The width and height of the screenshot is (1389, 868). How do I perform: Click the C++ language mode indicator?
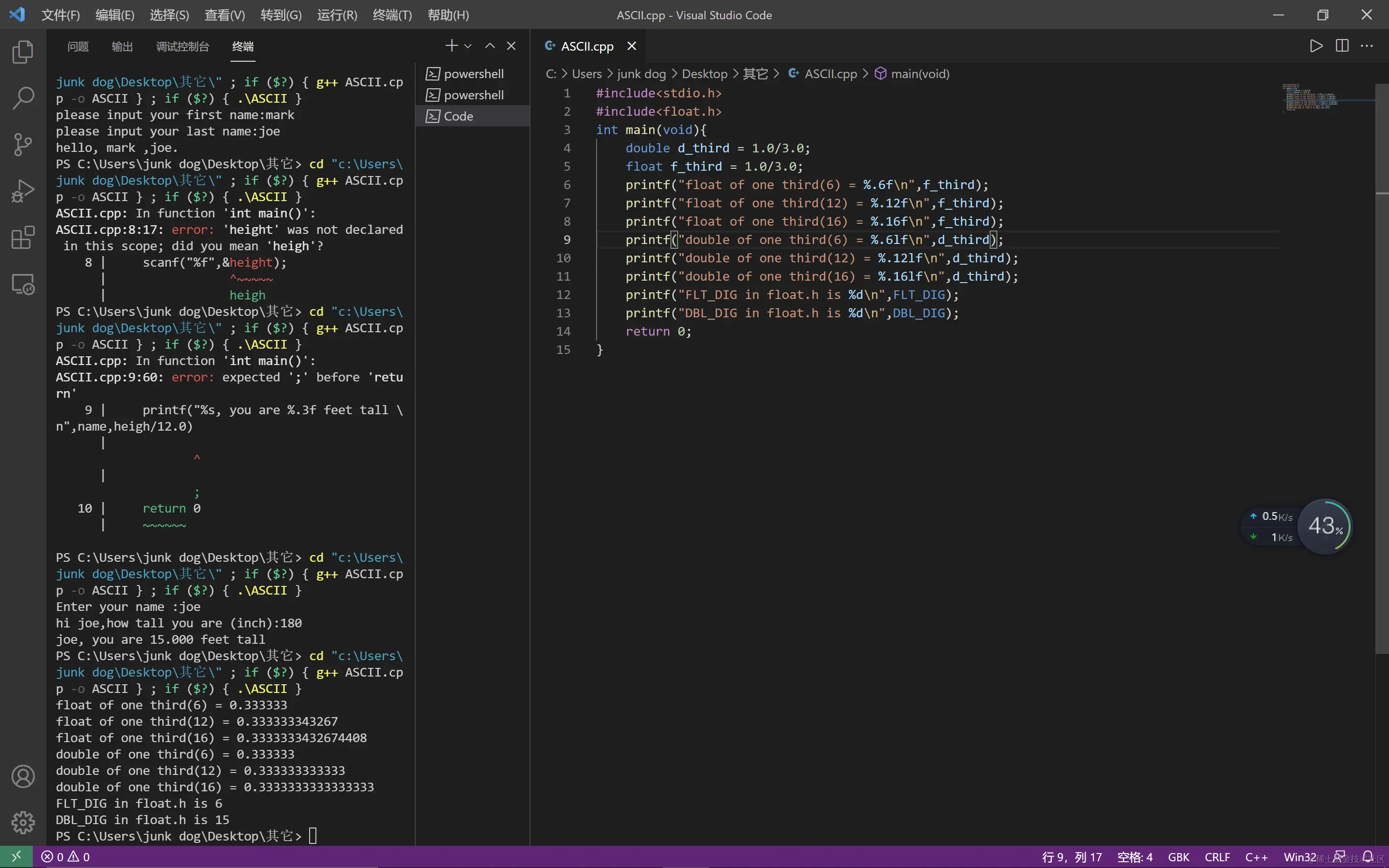pos(1256,856)
